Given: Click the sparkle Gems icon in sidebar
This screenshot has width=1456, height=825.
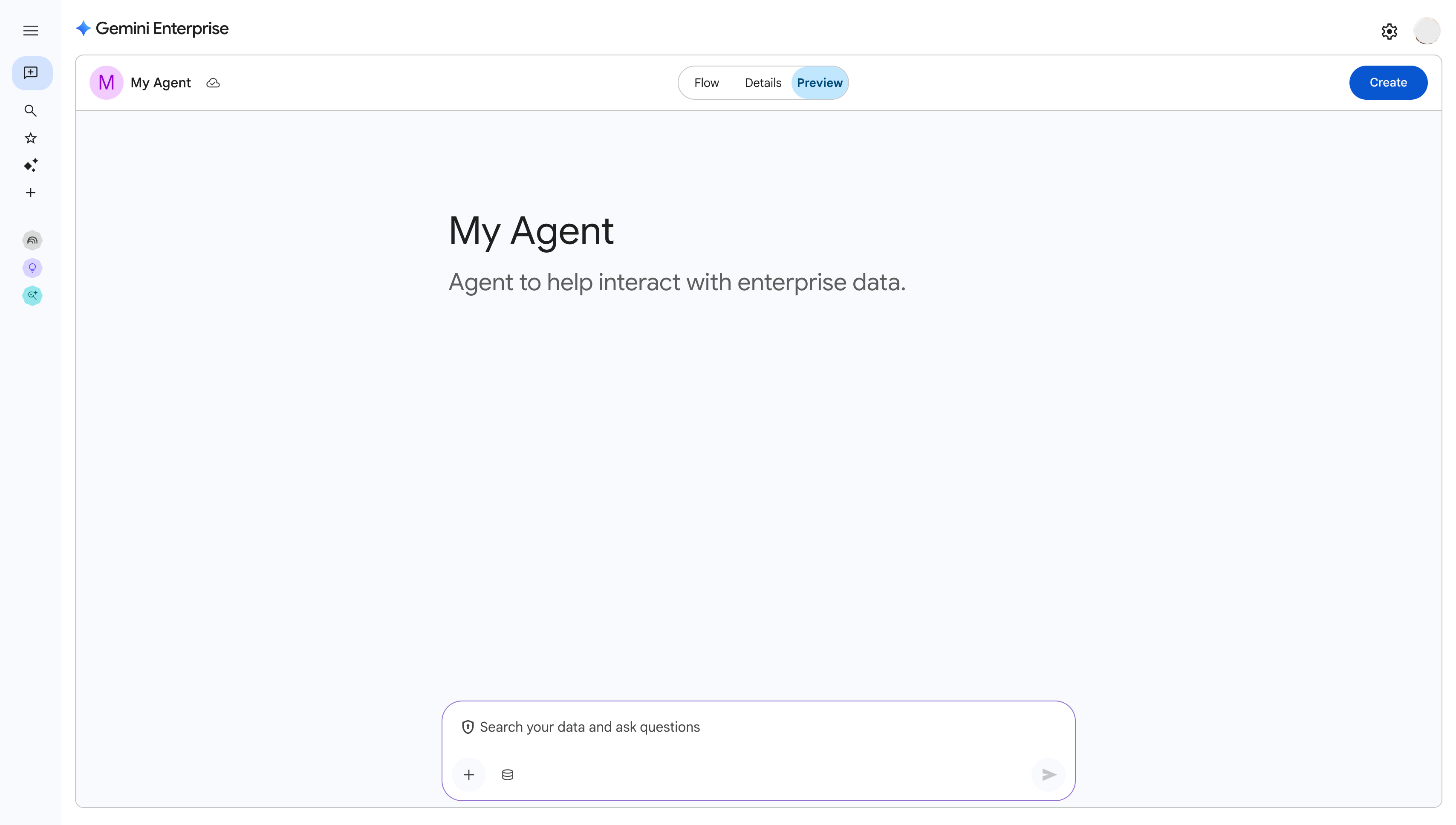Looking at the screenshot, I should coord(31,165).
